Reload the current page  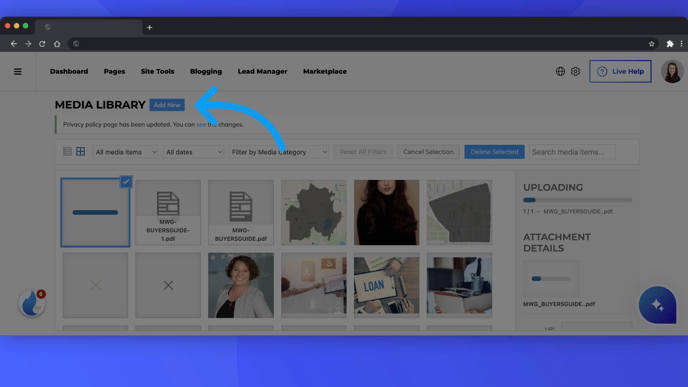[x=42, y=44]
